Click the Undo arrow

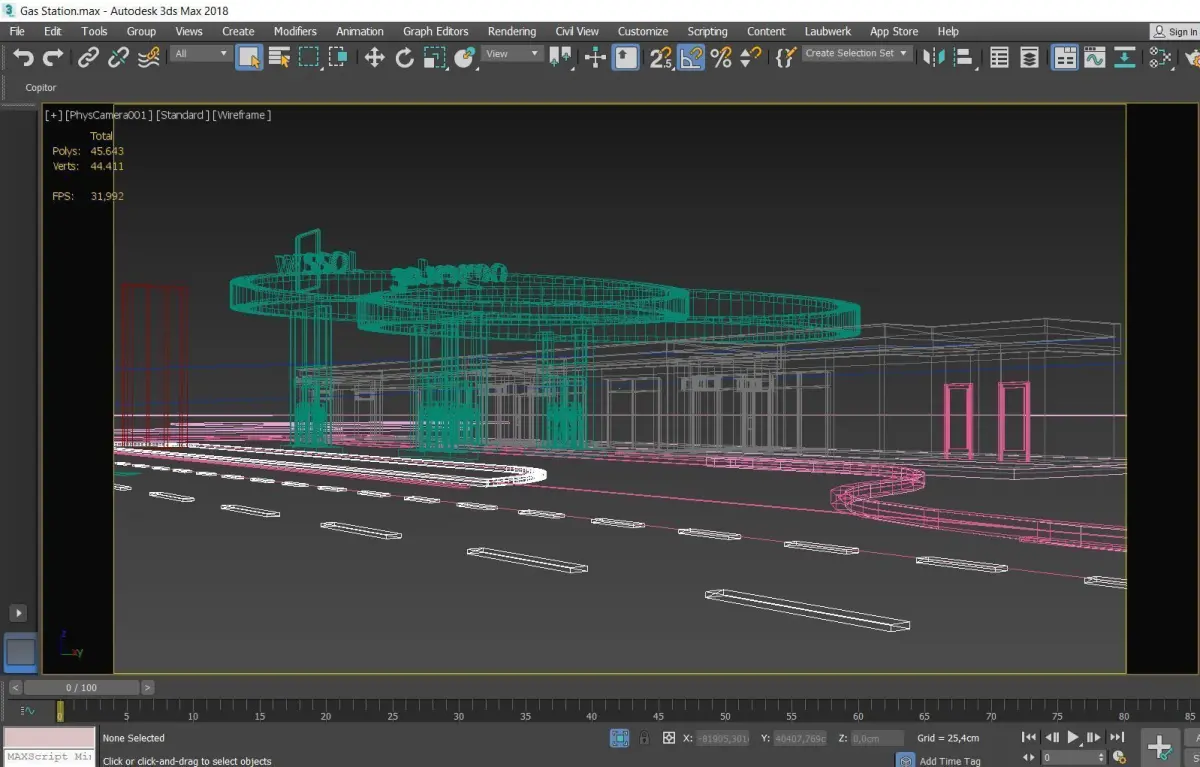(x=23, y=57)
